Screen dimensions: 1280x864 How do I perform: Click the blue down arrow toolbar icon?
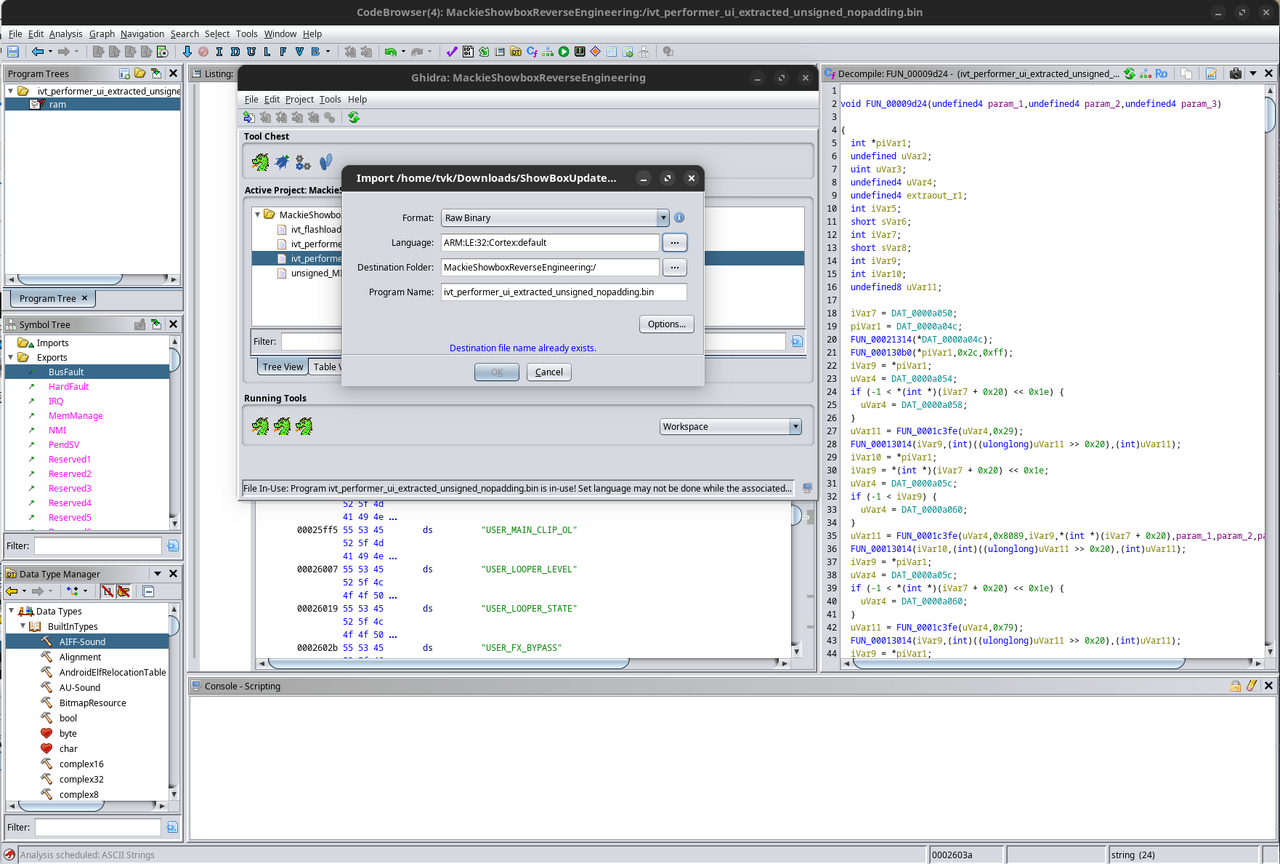tap(187, 51)
